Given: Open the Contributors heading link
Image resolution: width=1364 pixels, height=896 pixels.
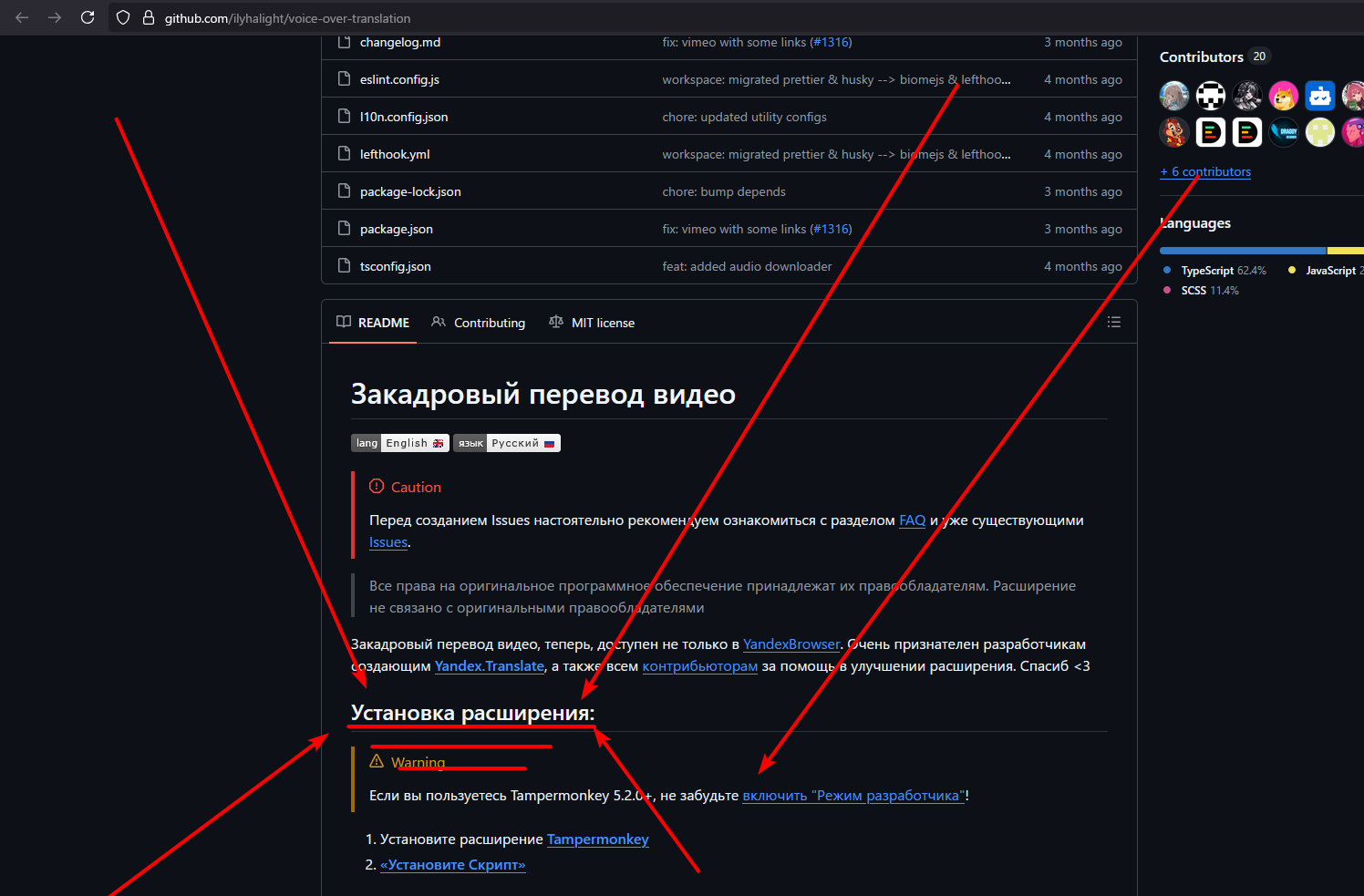Looking at the screenshot, I should coord(1202,57).
